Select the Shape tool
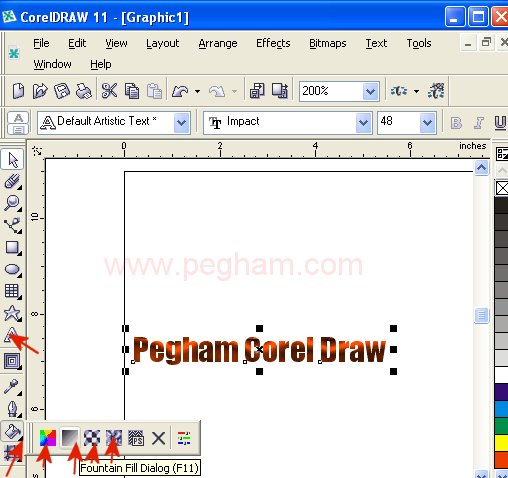The height and width of the screenshot is (478, 508). pos(13,182)
